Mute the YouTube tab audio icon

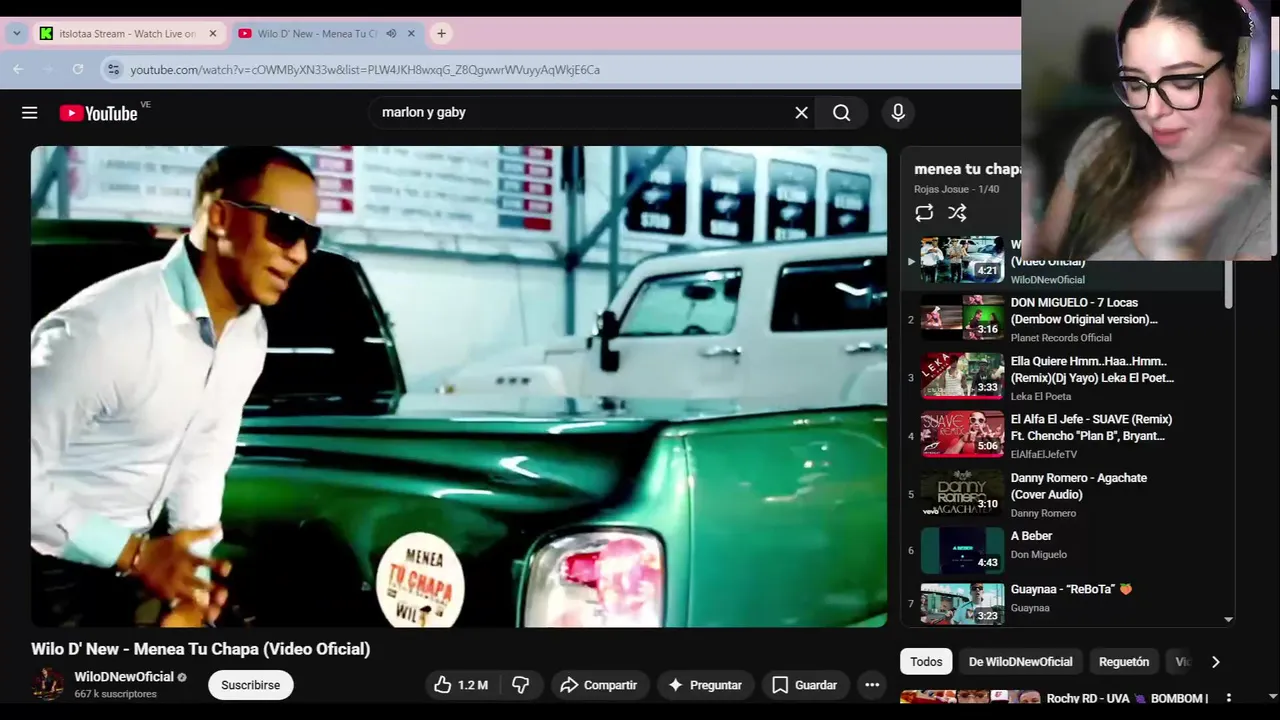click(x=391, y=33)
